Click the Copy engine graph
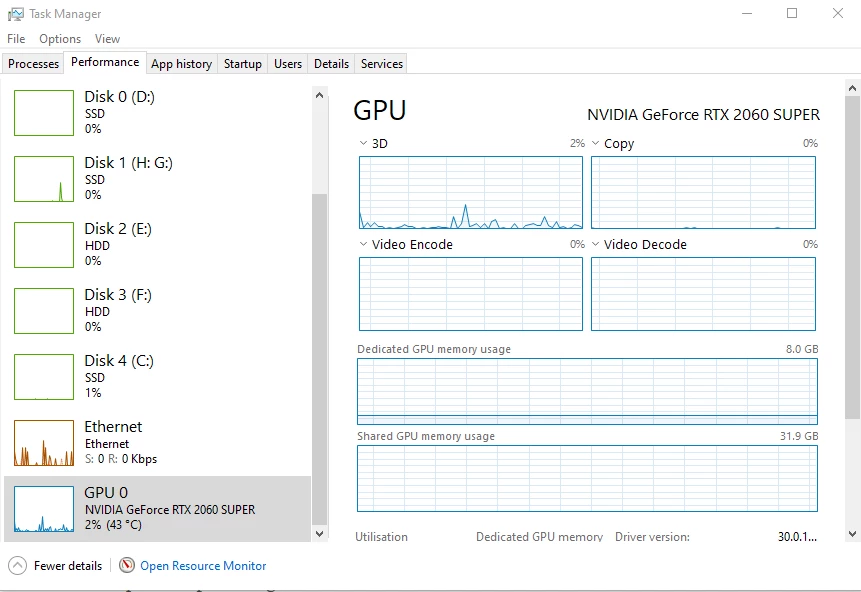This screenshot has width=861, height=592. pyautogui.click(x=703, y=193)
